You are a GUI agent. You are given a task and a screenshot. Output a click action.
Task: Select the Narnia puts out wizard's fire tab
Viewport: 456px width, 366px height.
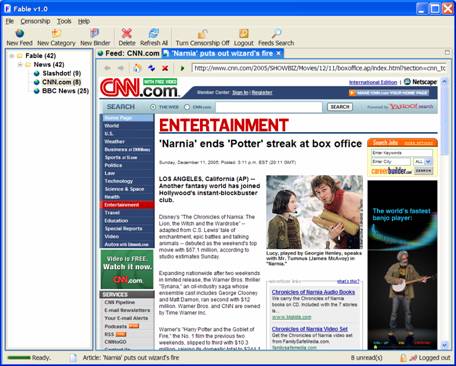tap(222, 53)
